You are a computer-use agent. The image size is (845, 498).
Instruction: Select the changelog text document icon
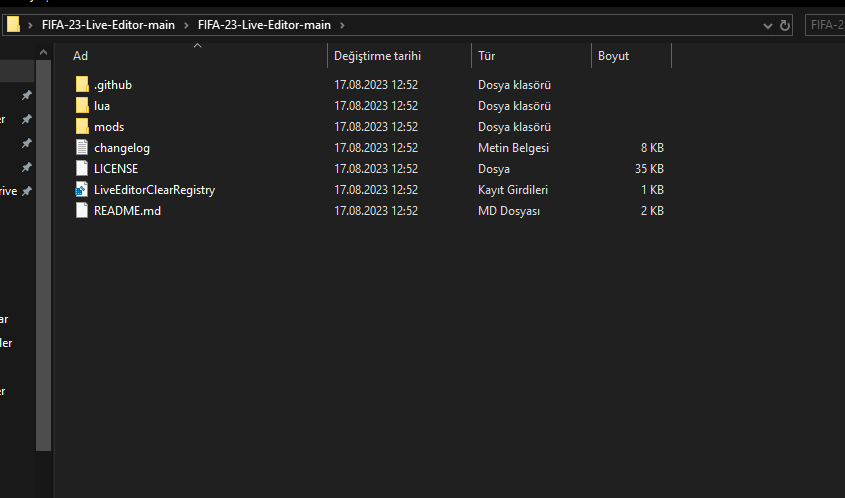[82, 147]
